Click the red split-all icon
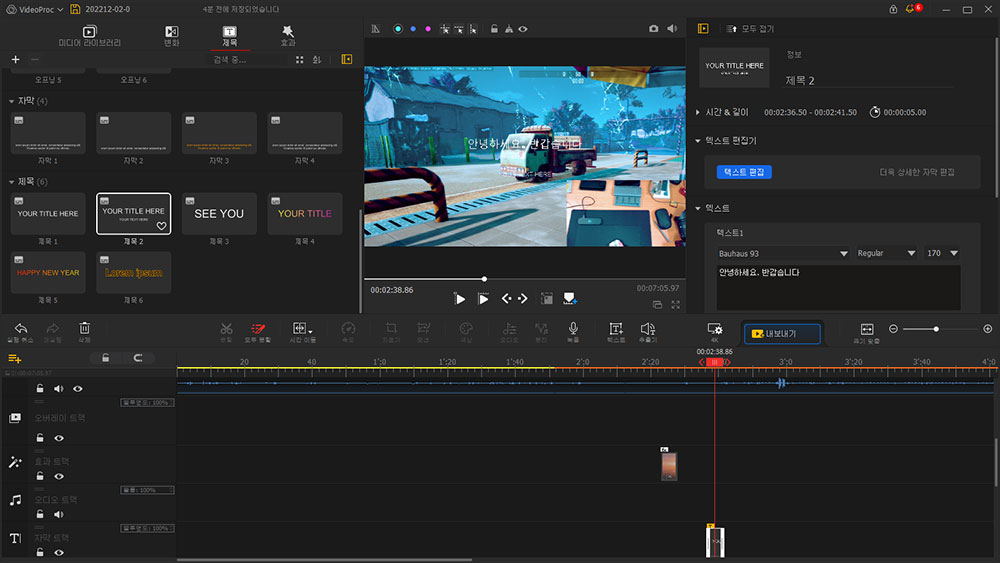This screenshot has width=1000, height=563. pyautogui.click(x=258, y=328)
